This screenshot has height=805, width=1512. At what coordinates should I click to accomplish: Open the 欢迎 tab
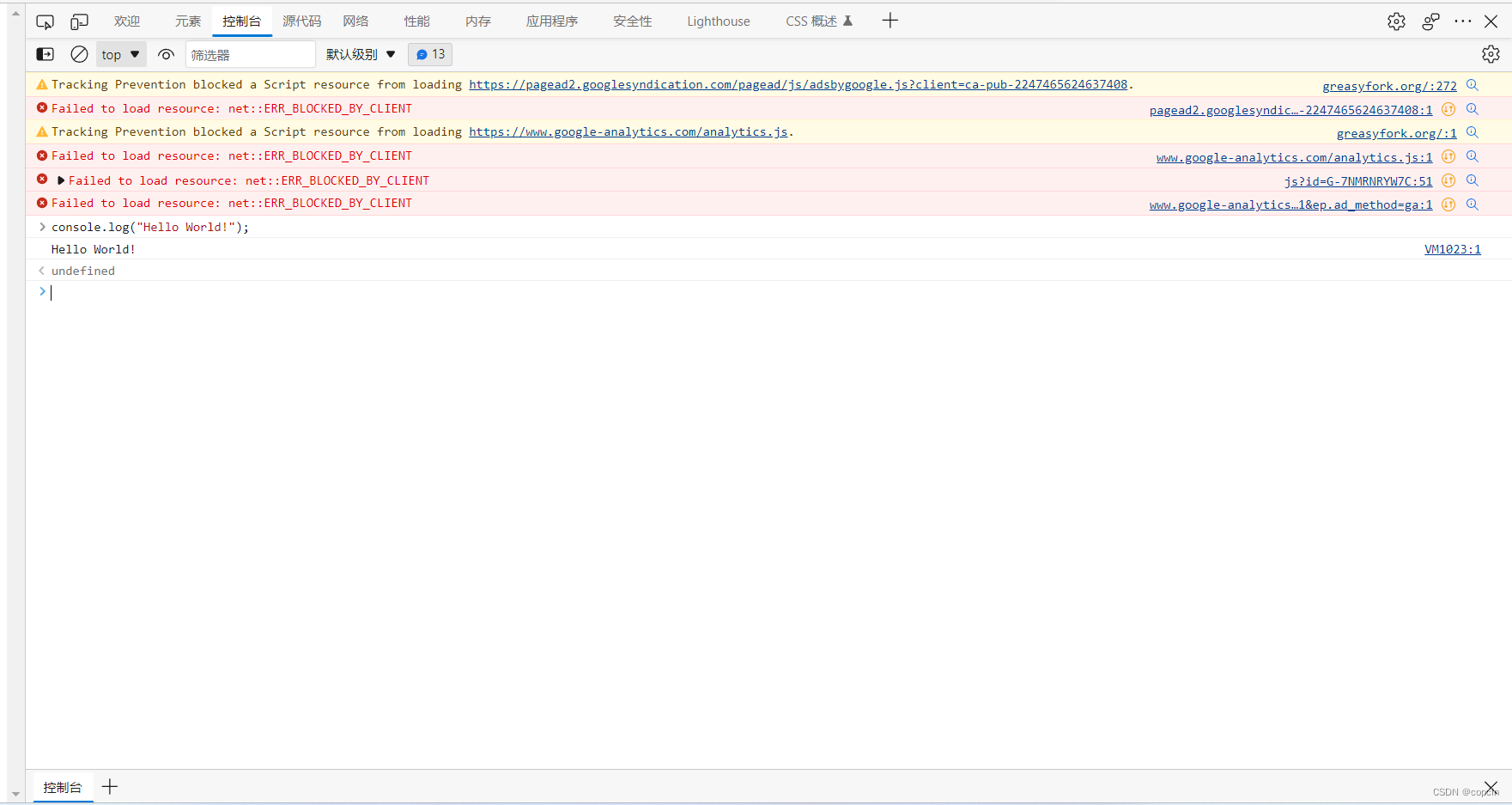pos(127,21)
